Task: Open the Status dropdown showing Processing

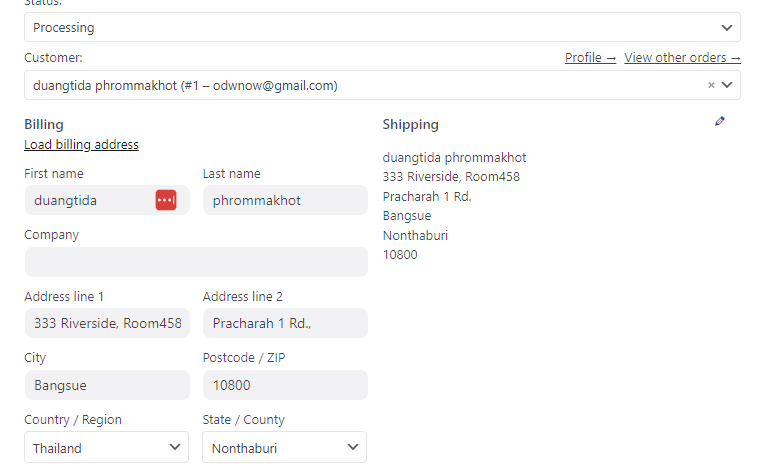Action: click(382, 28)
